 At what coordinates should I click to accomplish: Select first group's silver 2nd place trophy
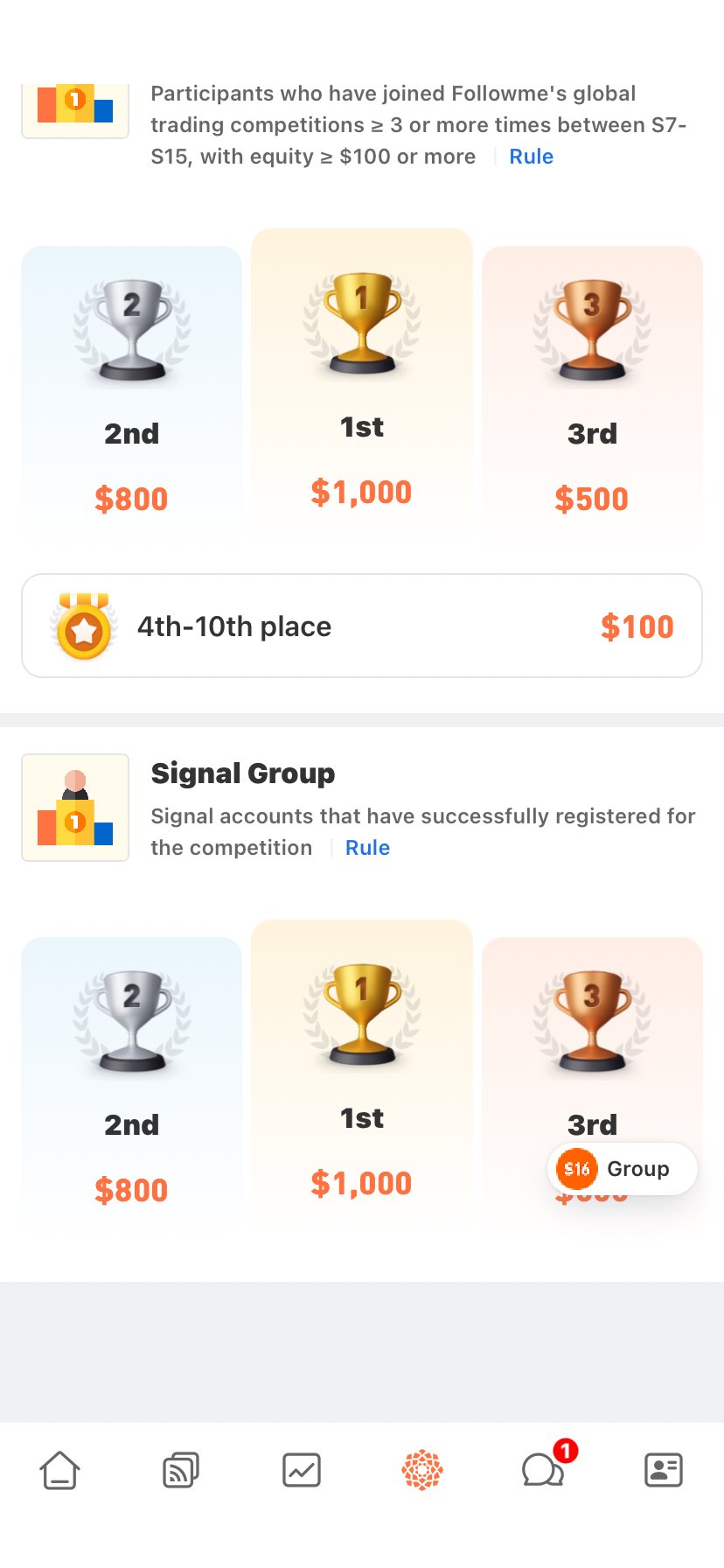click(x=132, y=330)
